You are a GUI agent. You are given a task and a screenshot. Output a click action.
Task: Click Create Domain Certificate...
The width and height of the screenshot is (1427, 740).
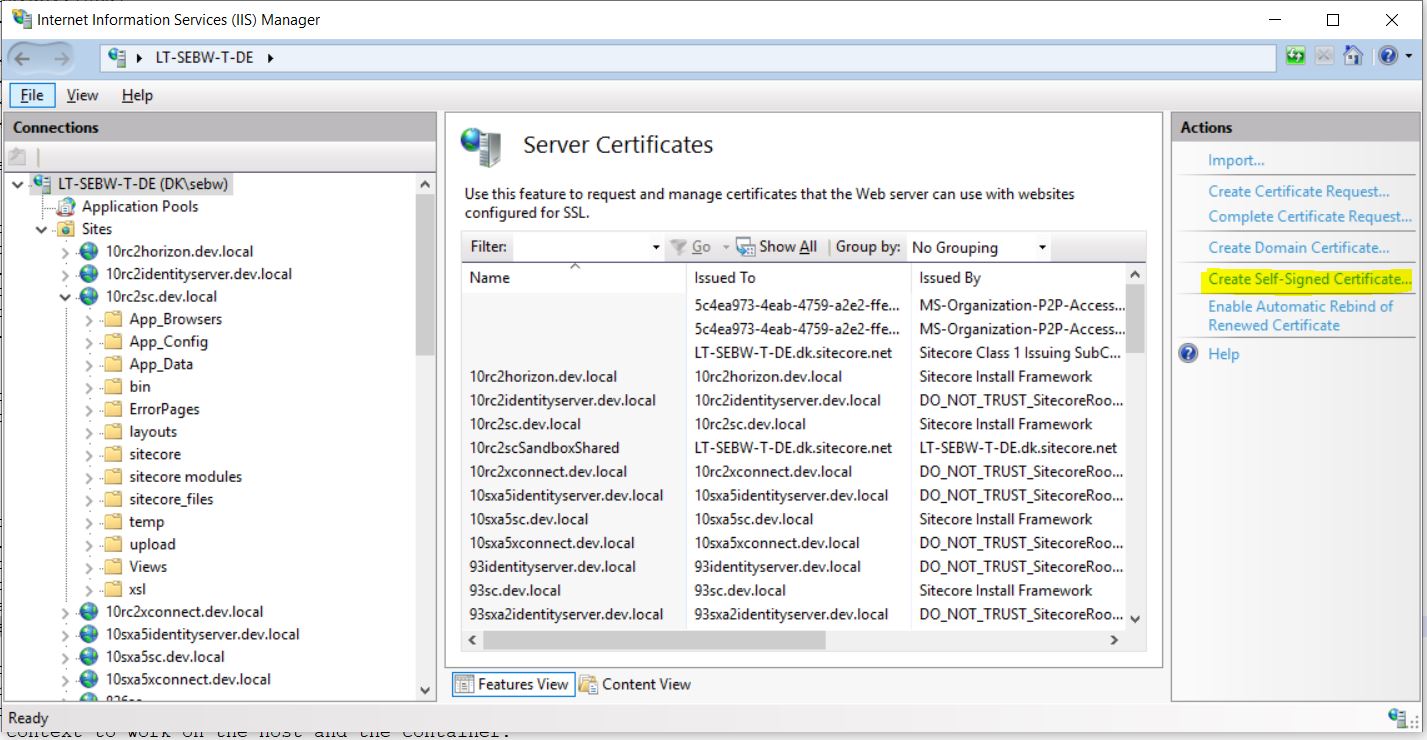[1299, 247]
